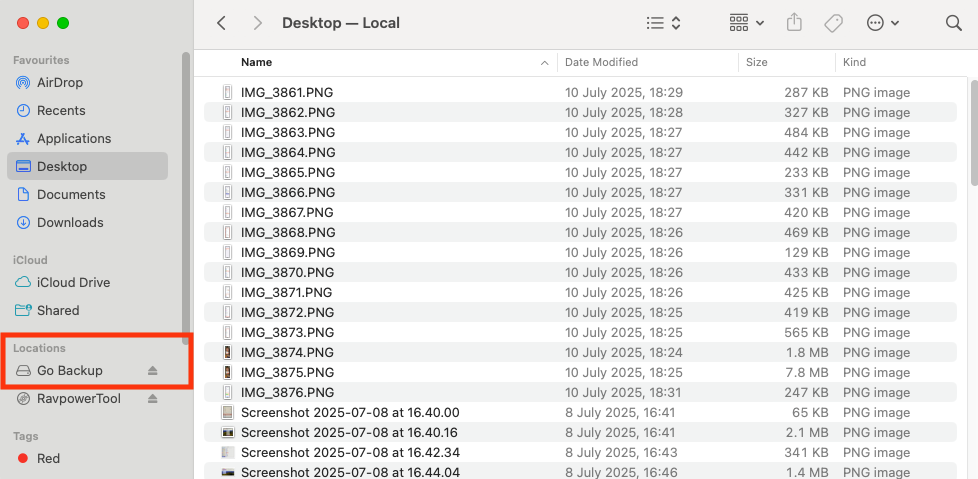Click the Shared folder icon
Screen dimensions: 978x479
tap(23, 311)
